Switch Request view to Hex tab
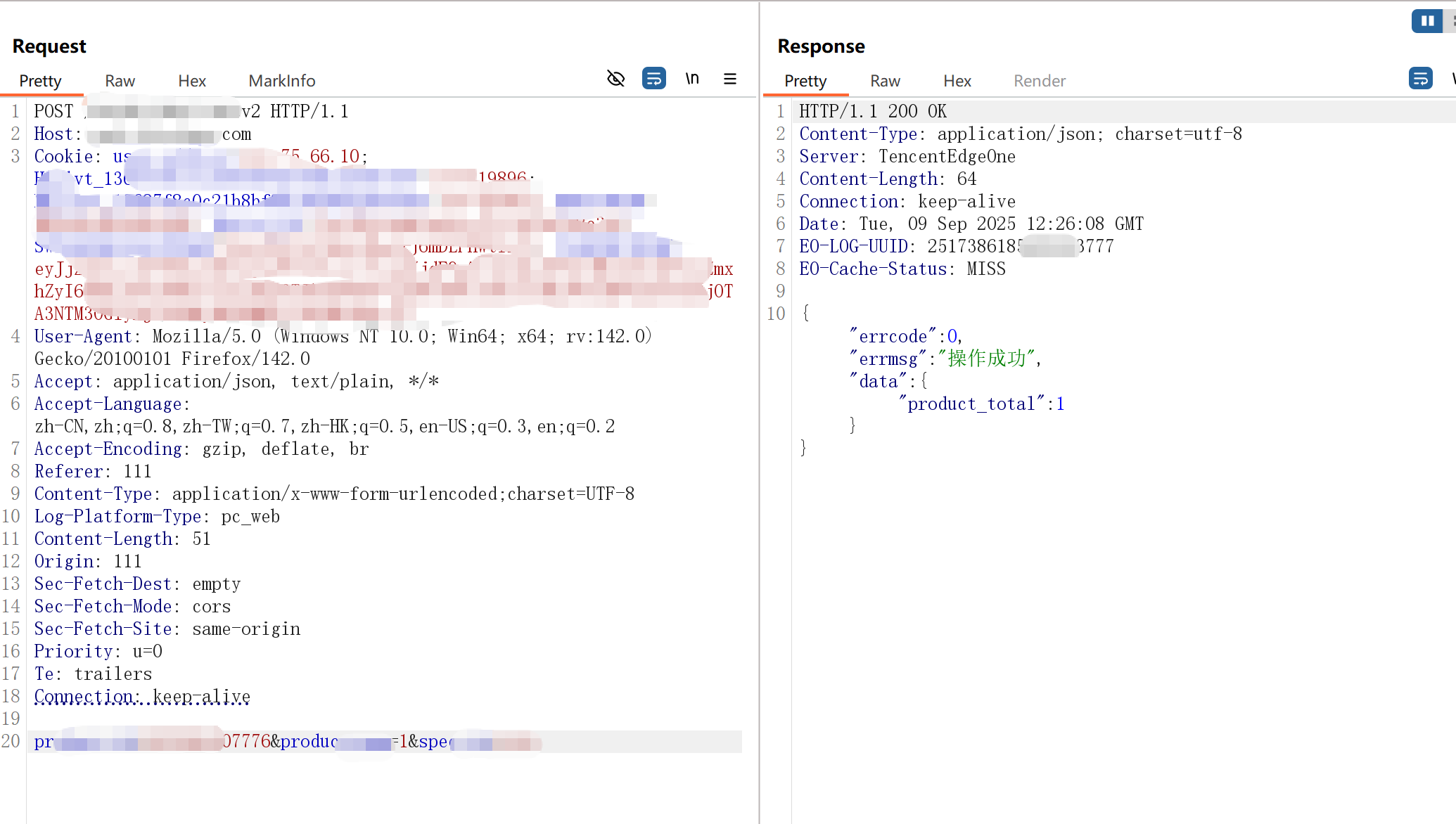This screenshot has height=824, width=1456. 192,81
